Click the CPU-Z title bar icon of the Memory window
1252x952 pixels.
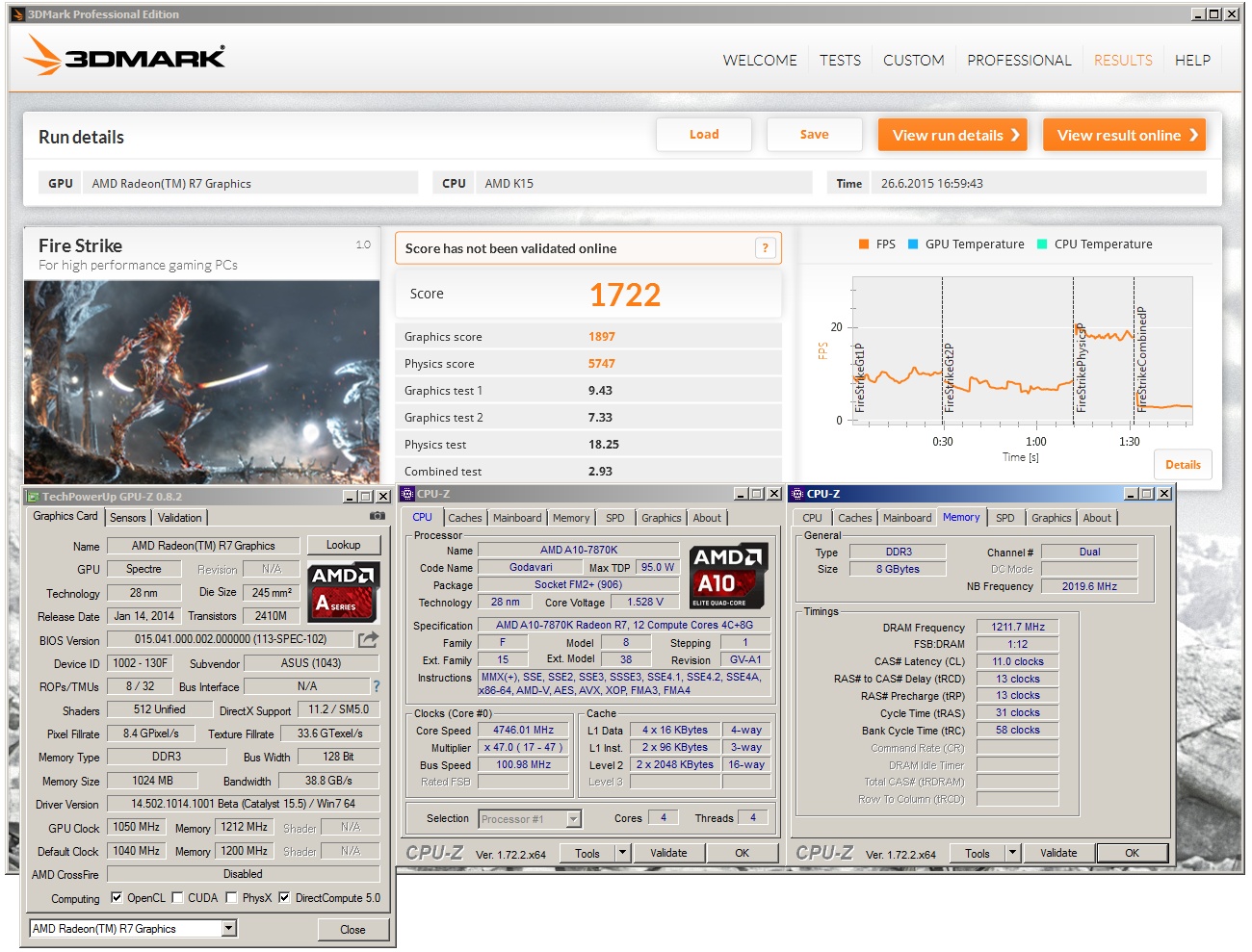[796, 494]
